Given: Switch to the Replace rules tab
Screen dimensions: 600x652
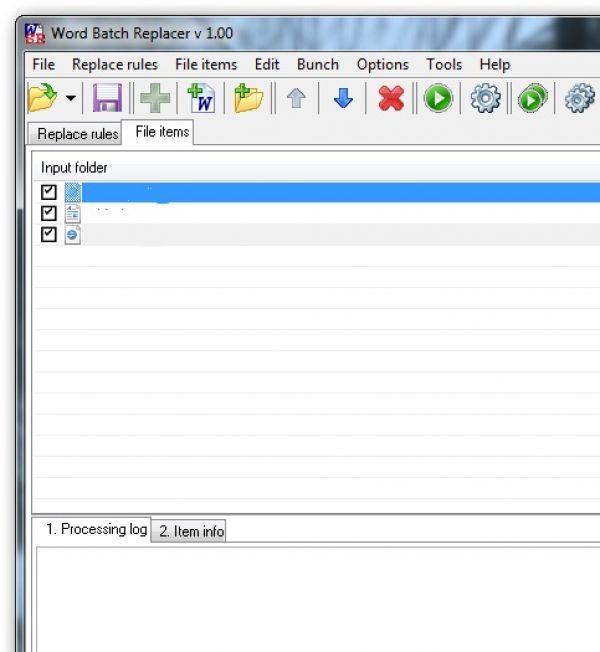Looking at the screenshot, I should coord(76,134).
